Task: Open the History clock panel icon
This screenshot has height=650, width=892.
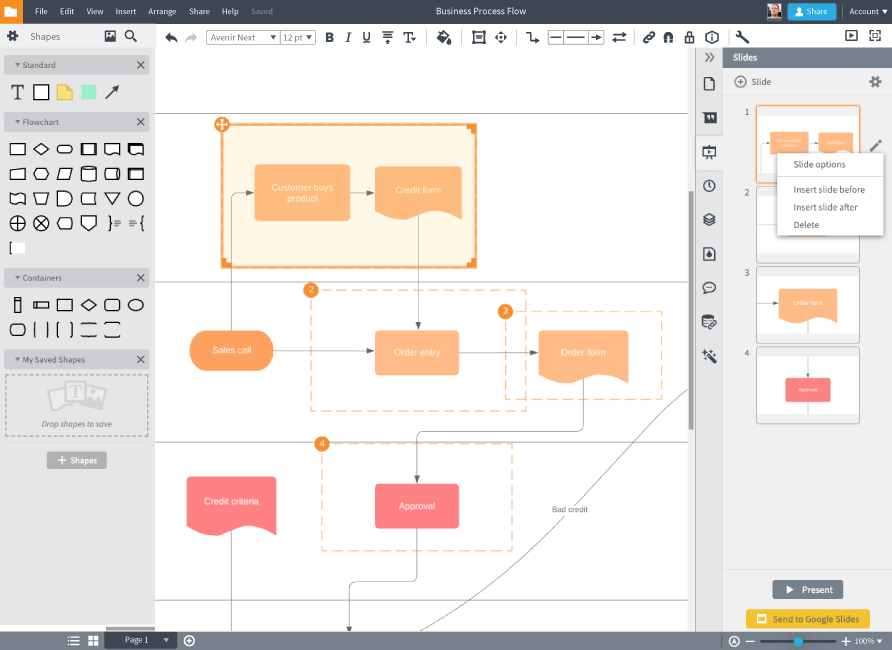Action: [x=709, y=186]
